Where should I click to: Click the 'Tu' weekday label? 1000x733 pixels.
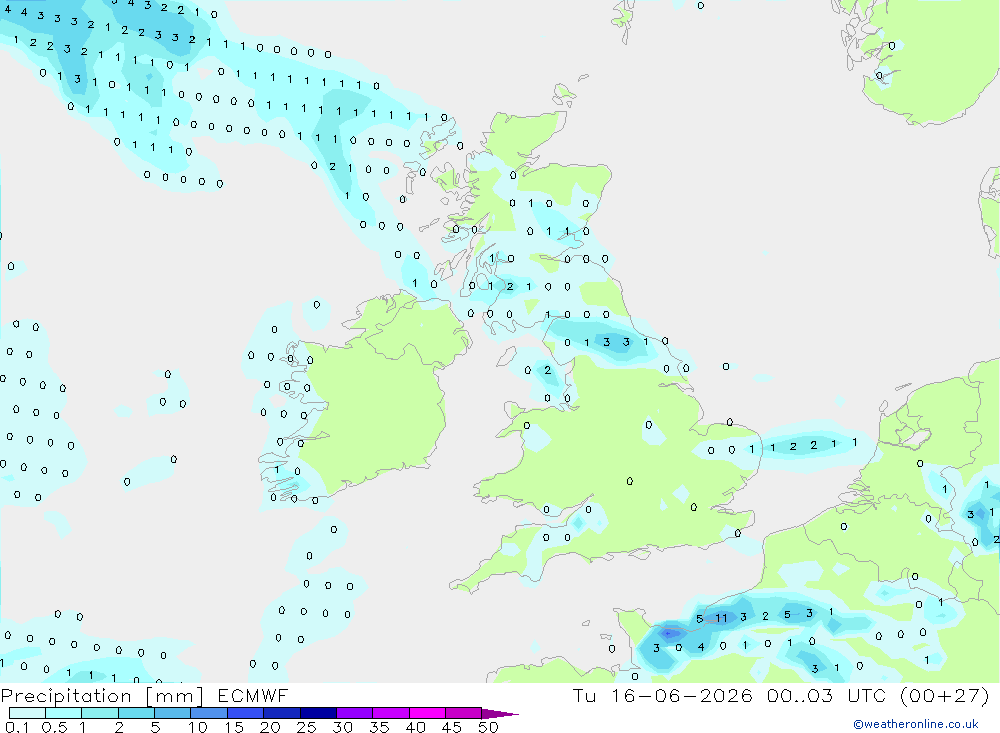tap(584, 695)
